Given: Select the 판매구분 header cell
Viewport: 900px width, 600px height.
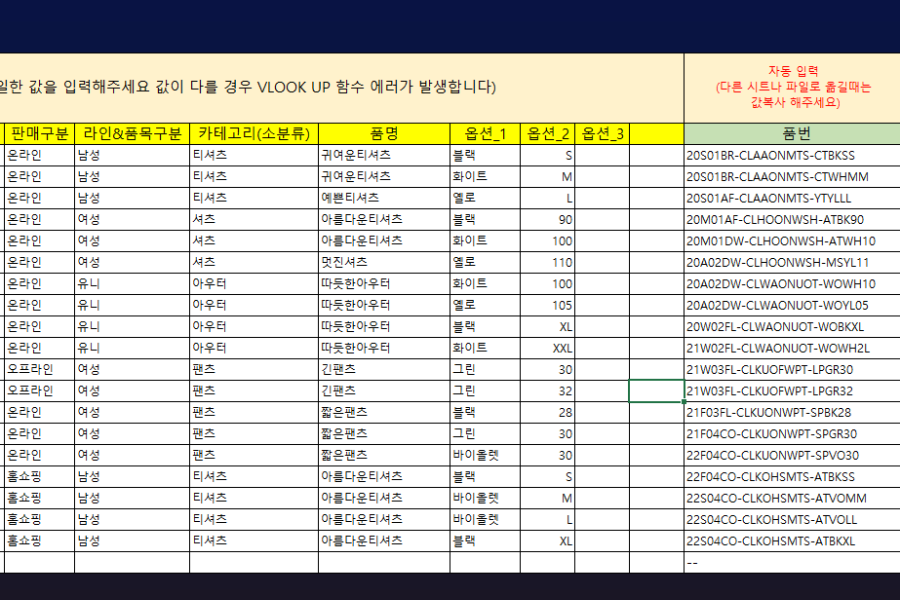Looking at the screenshot, I should click(40, 134).
